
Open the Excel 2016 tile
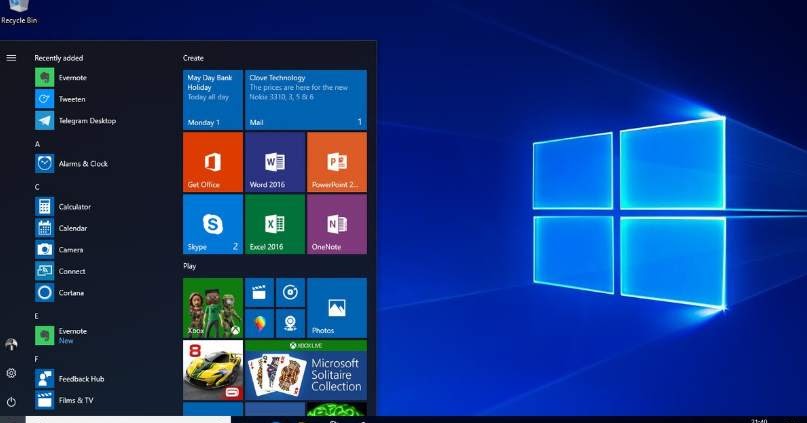tap(275, 224)
